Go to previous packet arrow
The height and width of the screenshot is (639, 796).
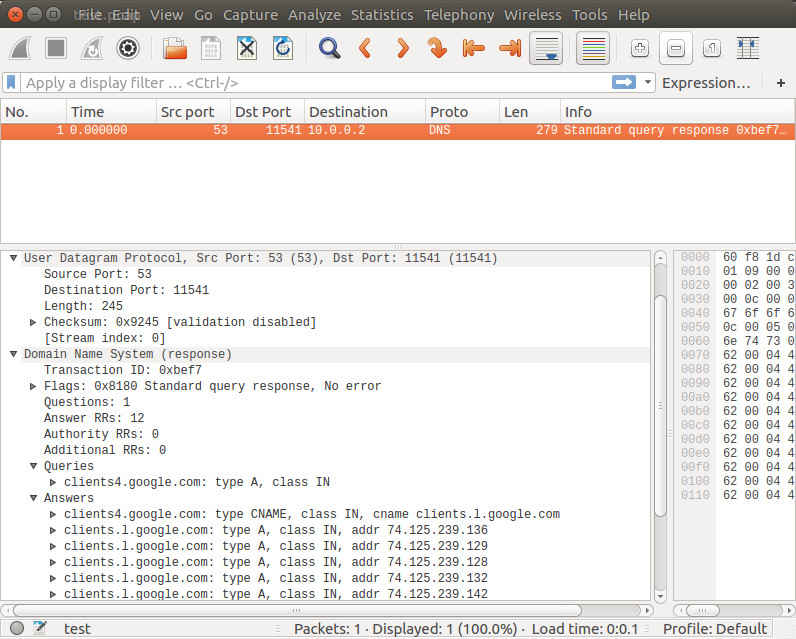tap(365, 48)
